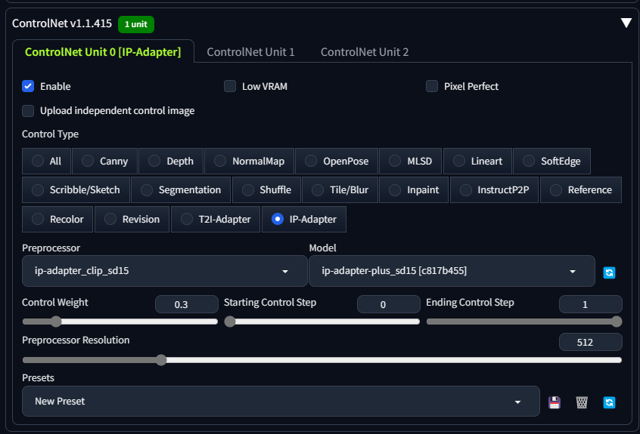Select the Canny control type
This screenshot has width=640, height=434.
[x=105, y=161]
